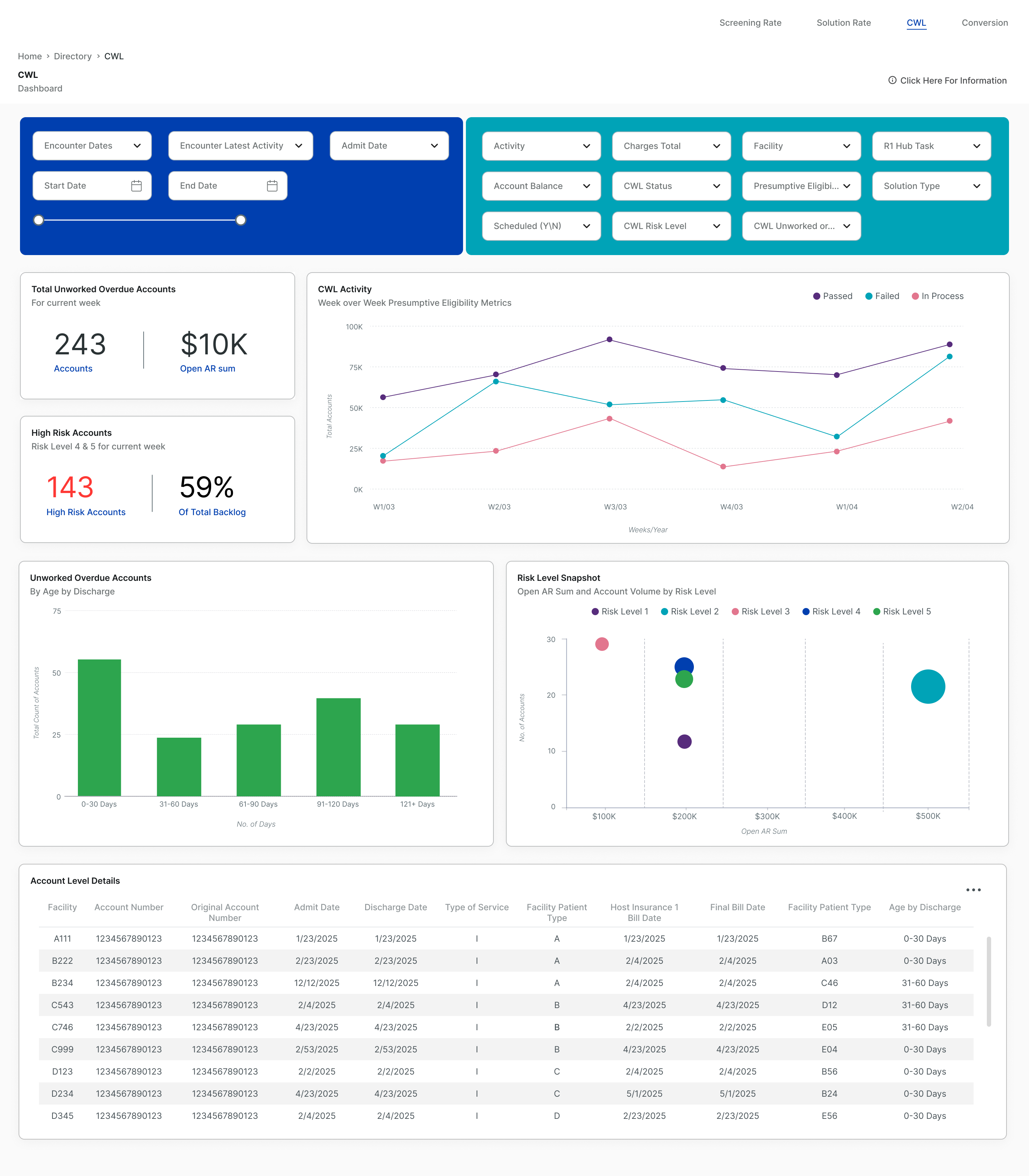Click the Home breadcrumb link

(30, 56)
